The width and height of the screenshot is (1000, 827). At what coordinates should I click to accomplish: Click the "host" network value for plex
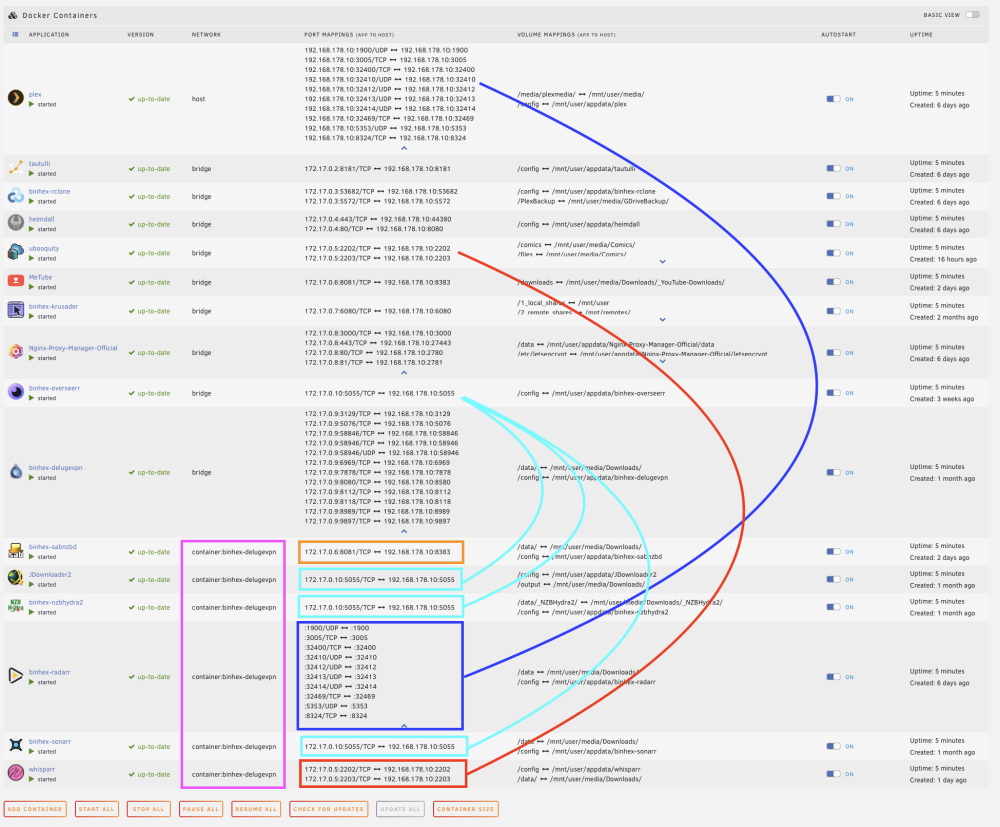point(198,99)
